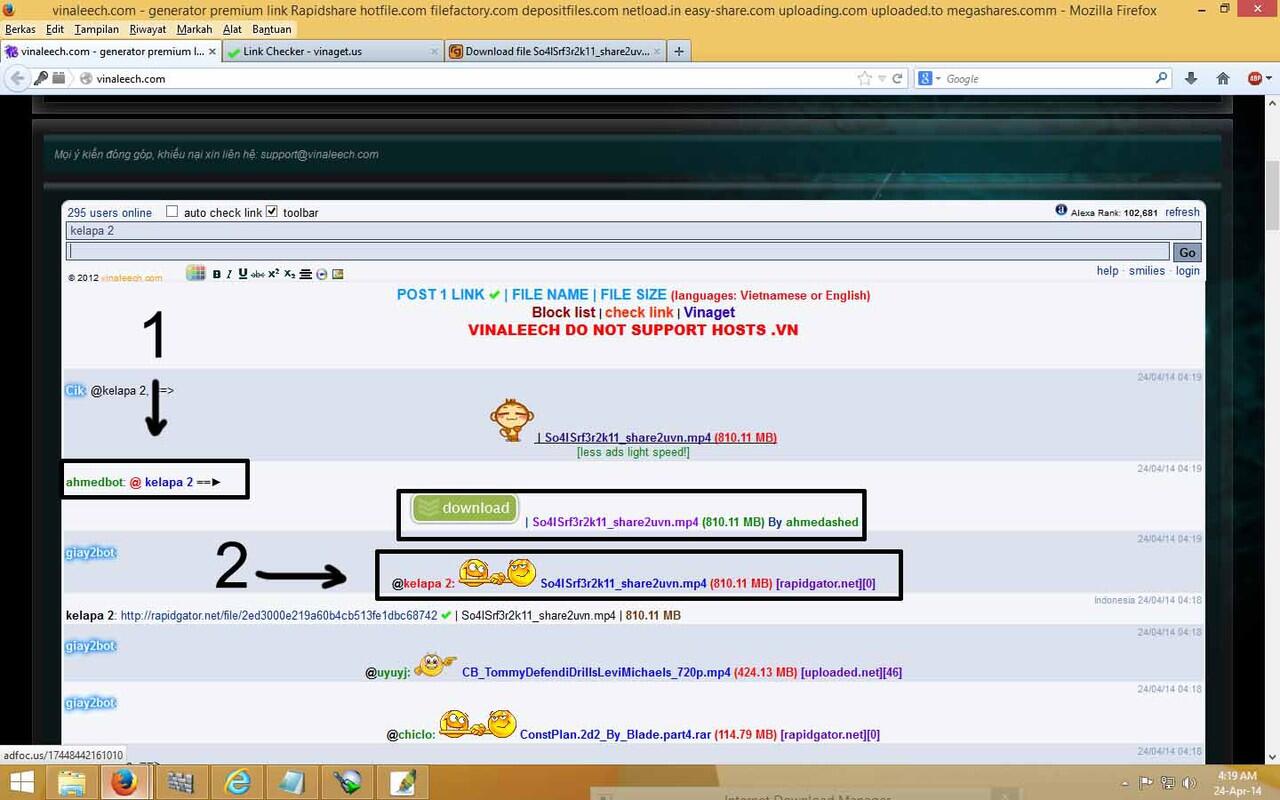This screenshot has height=800, width=1280.
Task: Open the smilies link
Action: tap(1147, 271)
